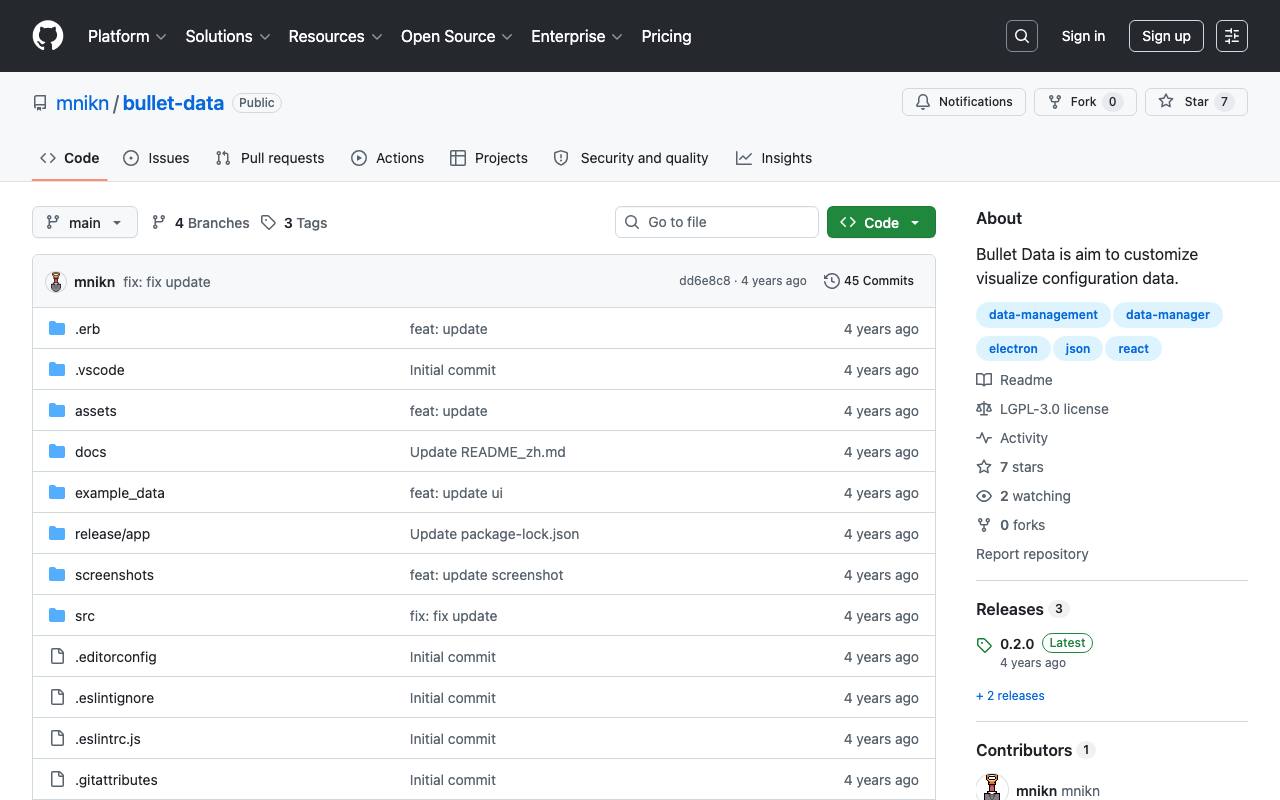Click the Go to file search field

[x=717, y=222]
